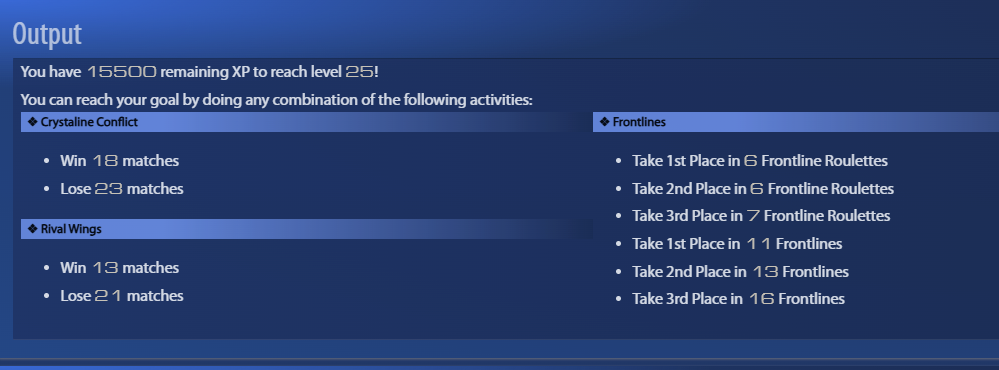This screenshot has height=370, width=999.
Task: Click the Output heading
Action: [47, 34]
